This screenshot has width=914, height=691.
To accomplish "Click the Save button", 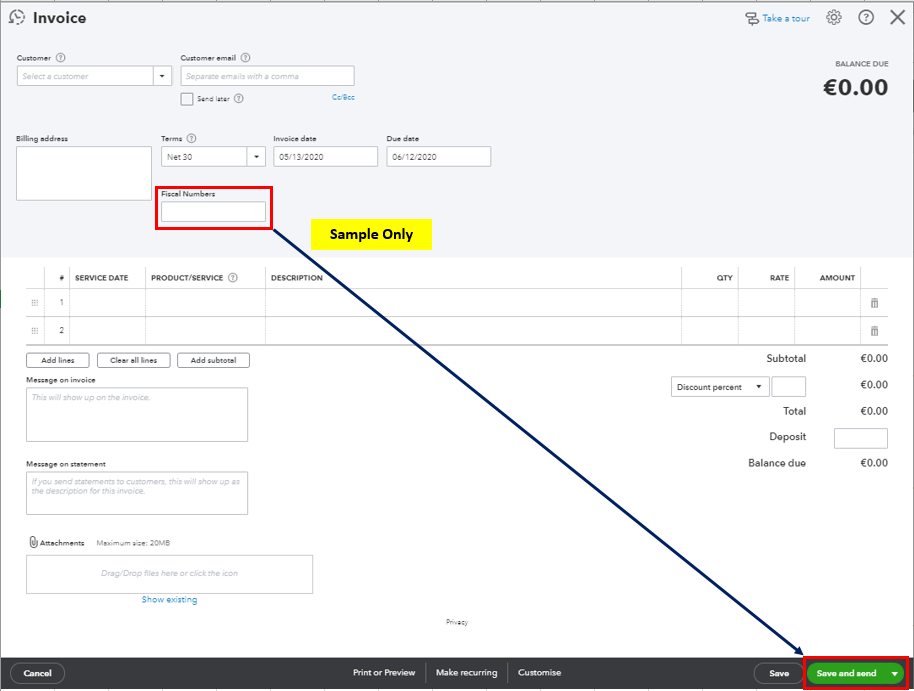I will 779,673.
